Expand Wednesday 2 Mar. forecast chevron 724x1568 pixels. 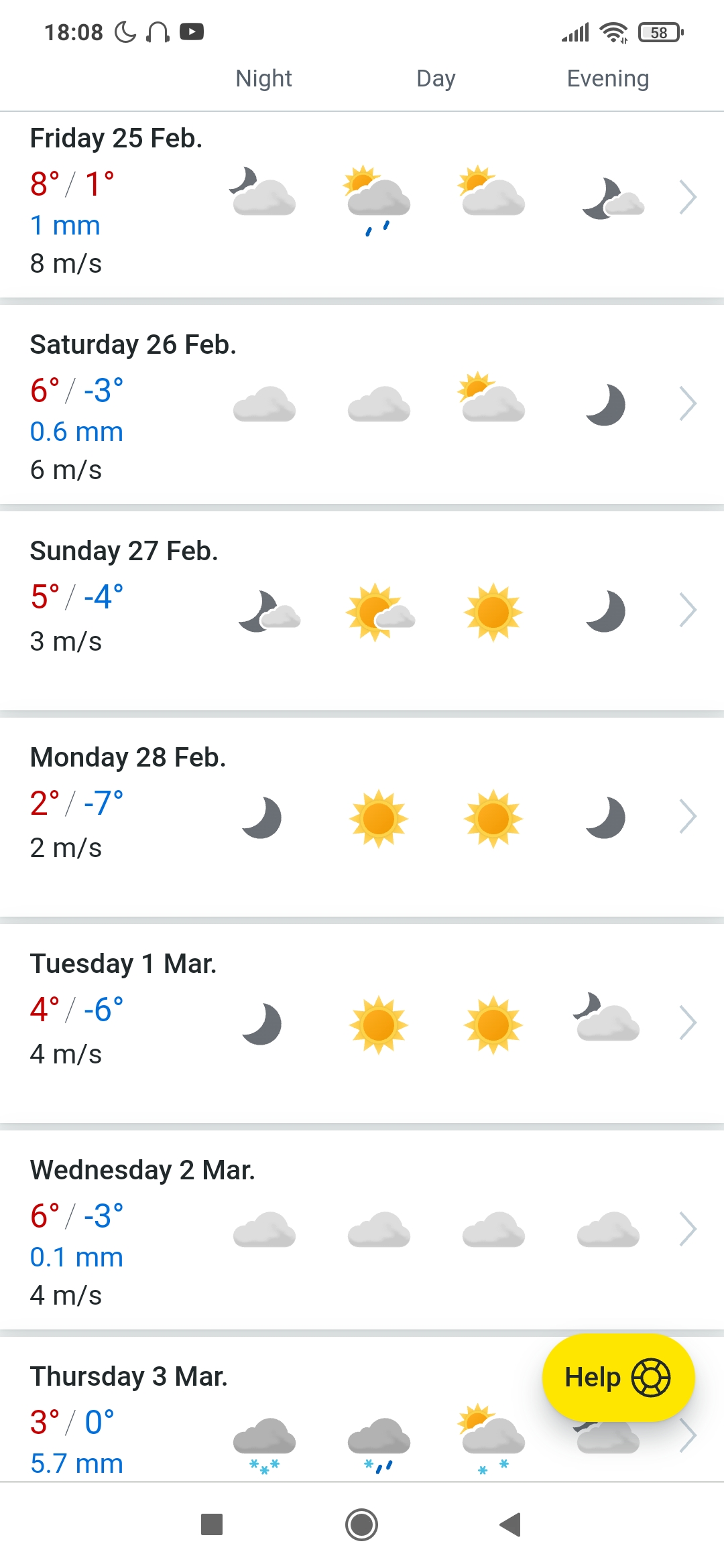point(688,1229)
